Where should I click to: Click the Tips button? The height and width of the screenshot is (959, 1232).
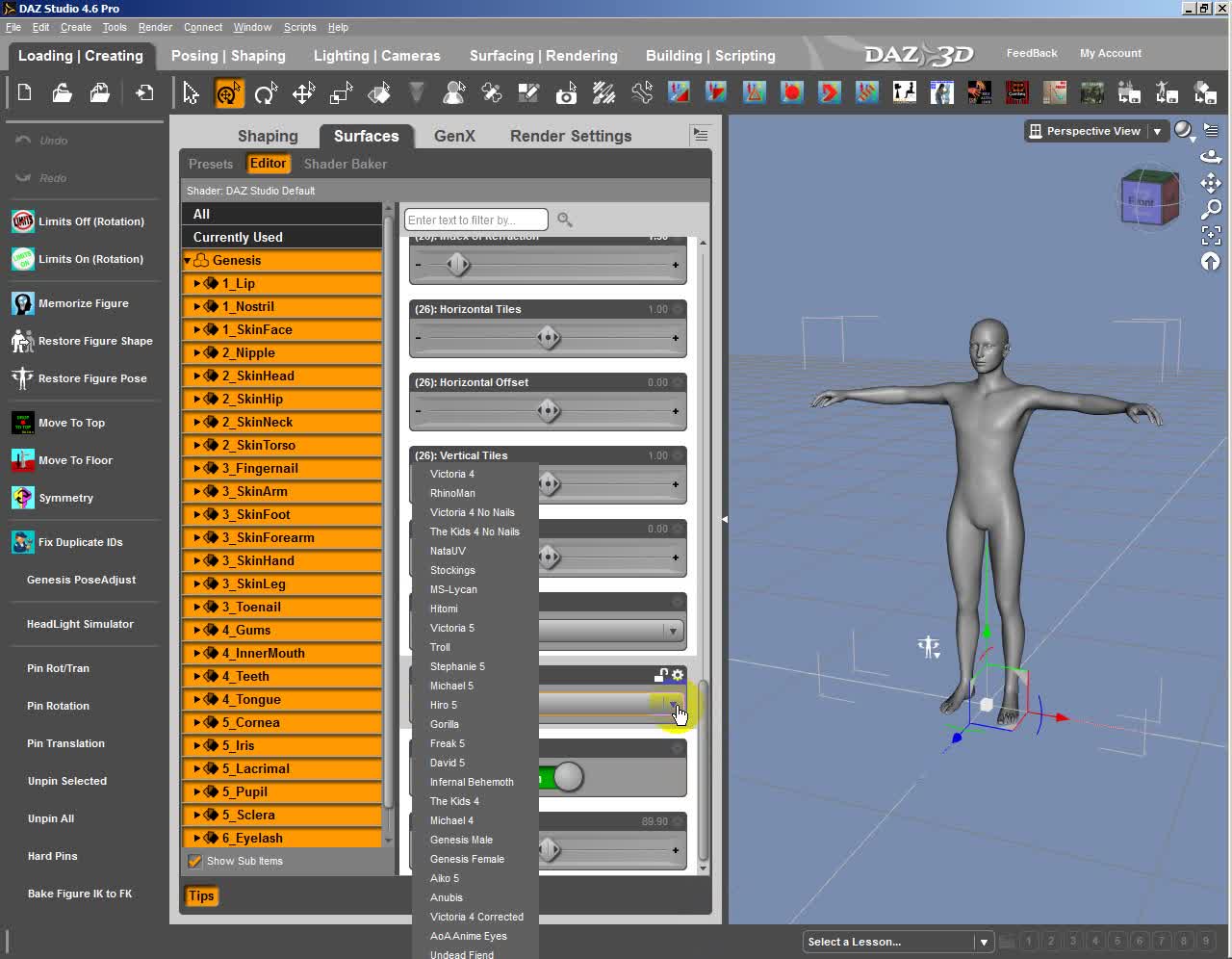(x=201, y=895)
